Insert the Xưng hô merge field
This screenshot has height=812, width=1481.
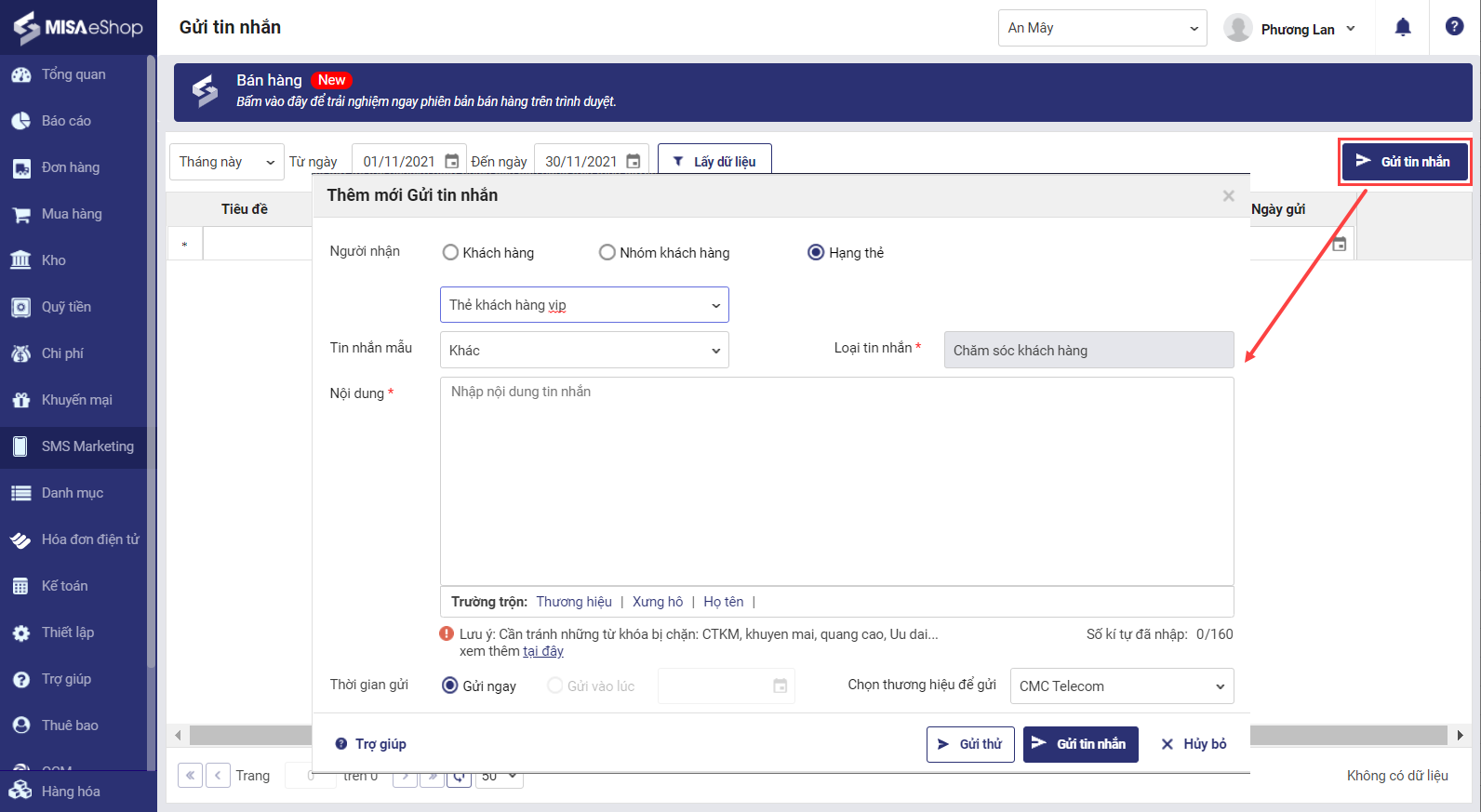[x=658, y=602]
